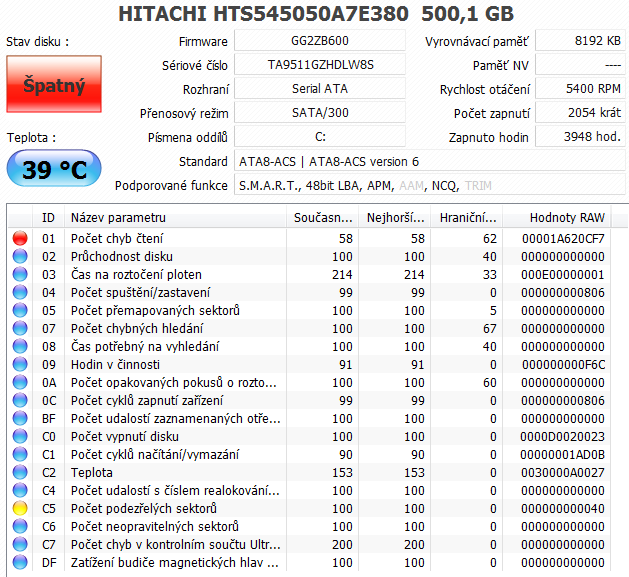629x577 pixels.
Task: Click the status icon for row ID C7
Action: point(20,544)
